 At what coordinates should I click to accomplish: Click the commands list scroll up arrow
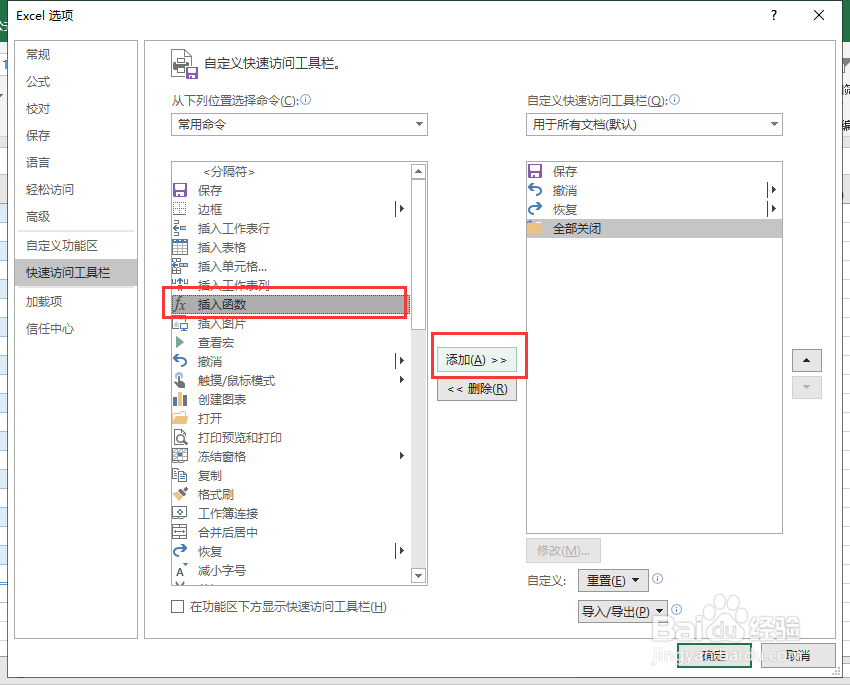418,172
